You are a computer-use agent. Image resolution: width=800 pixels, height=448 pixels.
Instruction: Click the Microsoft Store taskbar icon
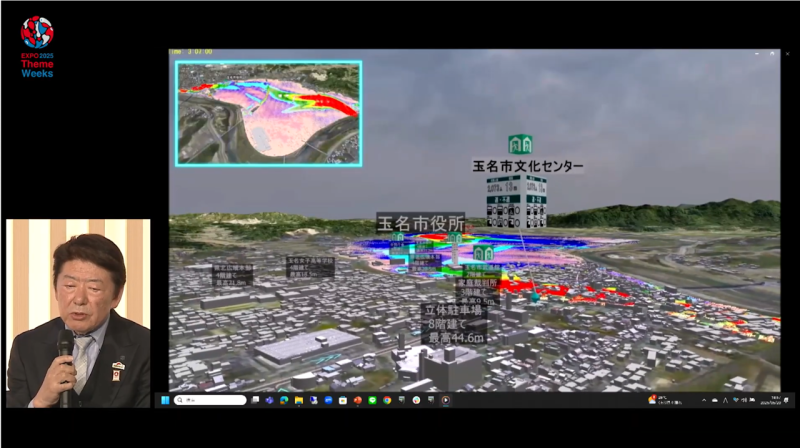[x=343, y=400]
